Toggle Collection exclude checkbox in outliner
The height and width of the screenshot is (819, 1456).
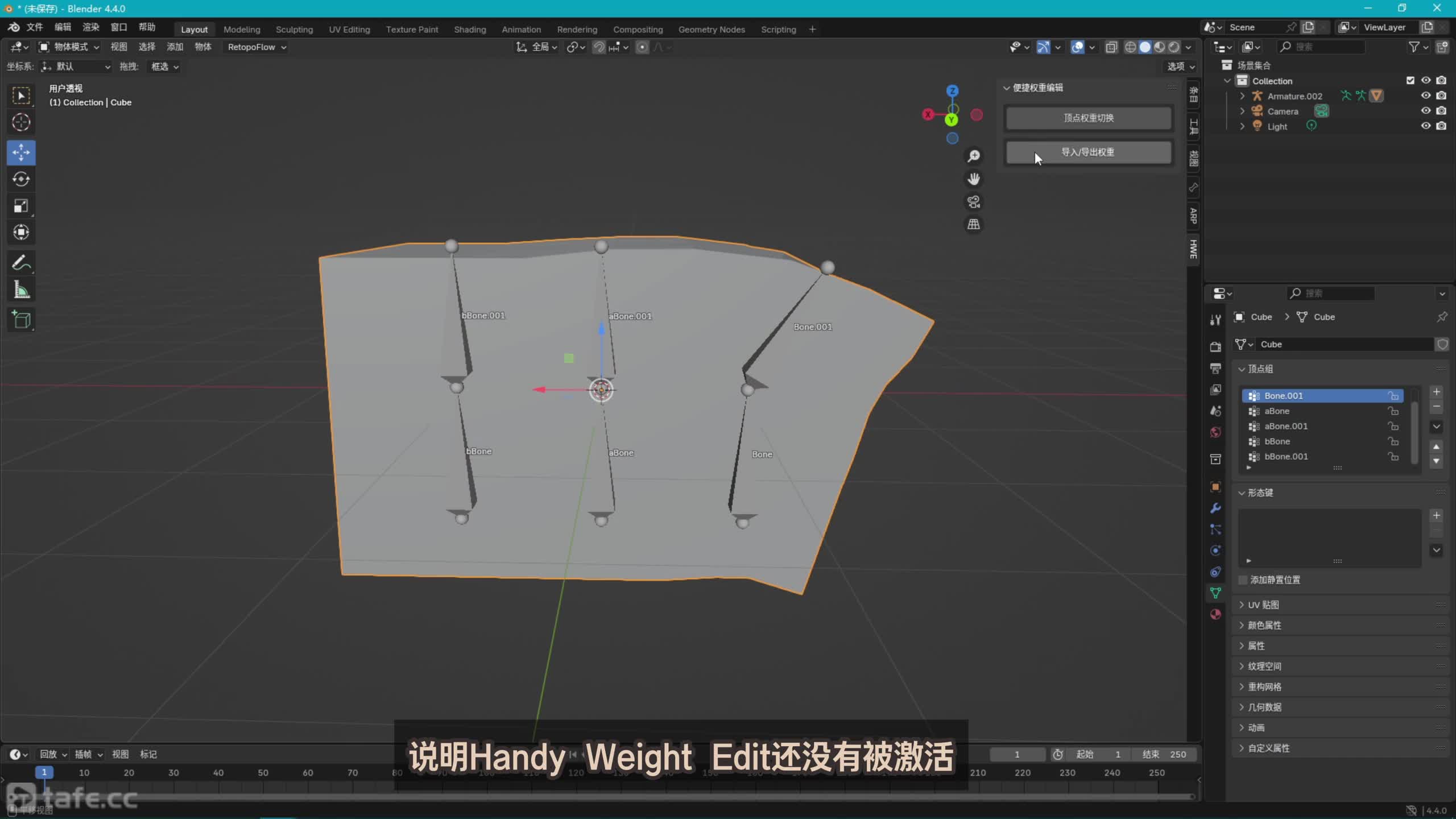tap(1410, 80)
